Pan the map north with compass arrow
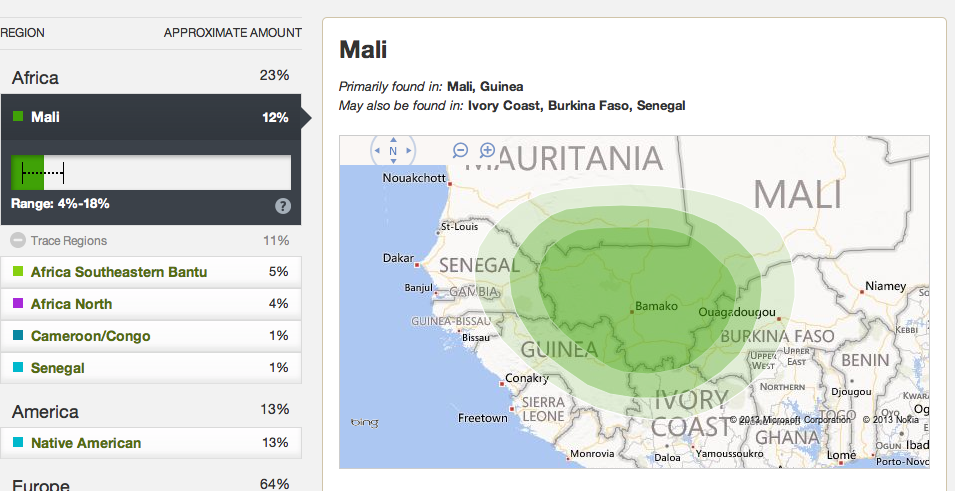Image resolution: width=955 pixels, height=491 pixels. (x=393, y=140)
